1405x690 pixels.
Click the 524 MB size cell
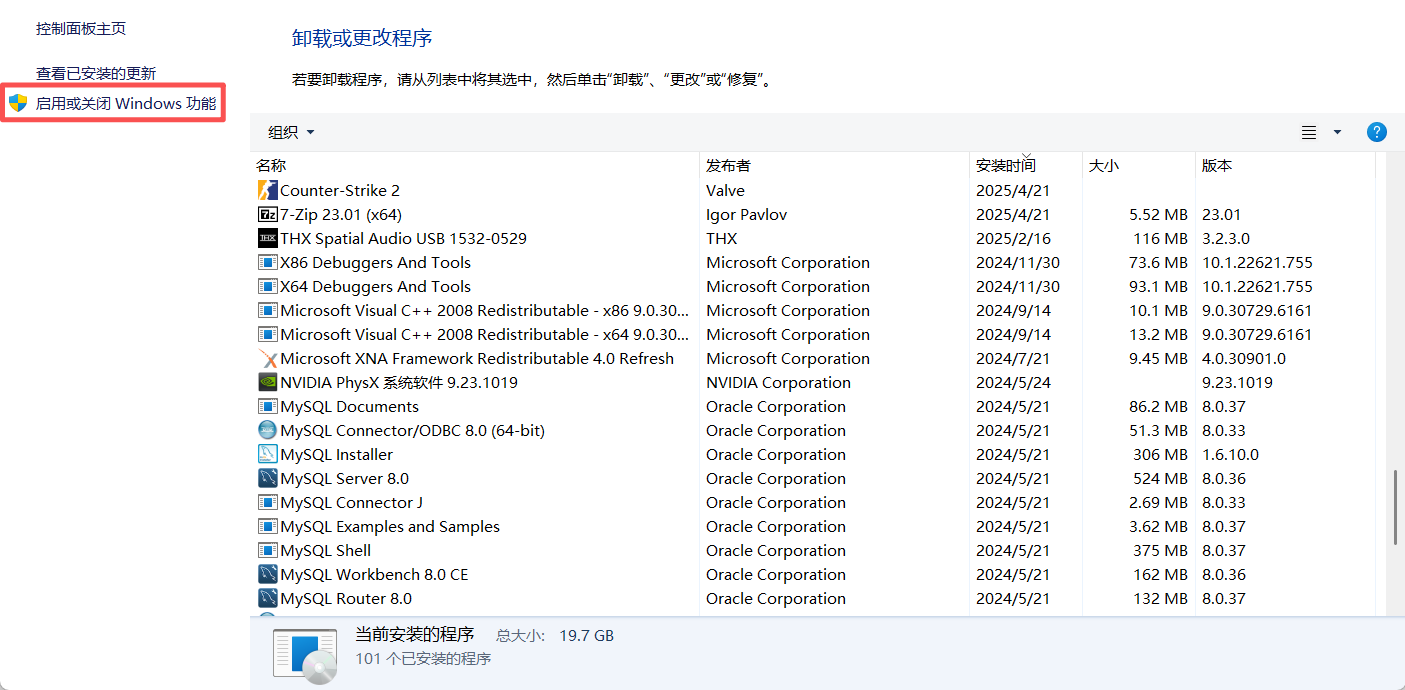(1161, 478)
